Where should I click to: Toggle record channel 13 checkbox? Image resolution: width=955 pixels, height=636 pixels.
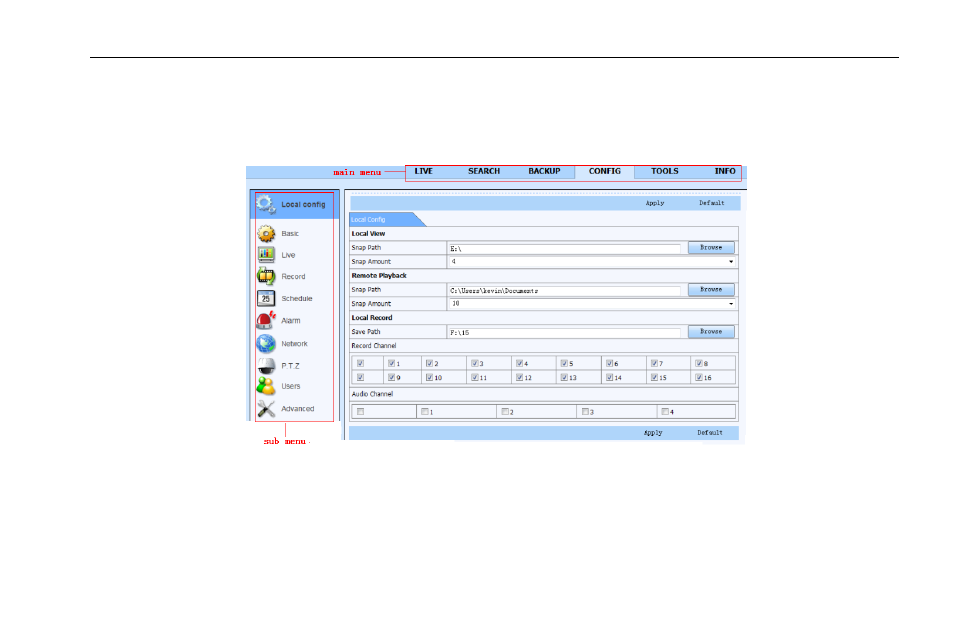click(x=564, y=377)
